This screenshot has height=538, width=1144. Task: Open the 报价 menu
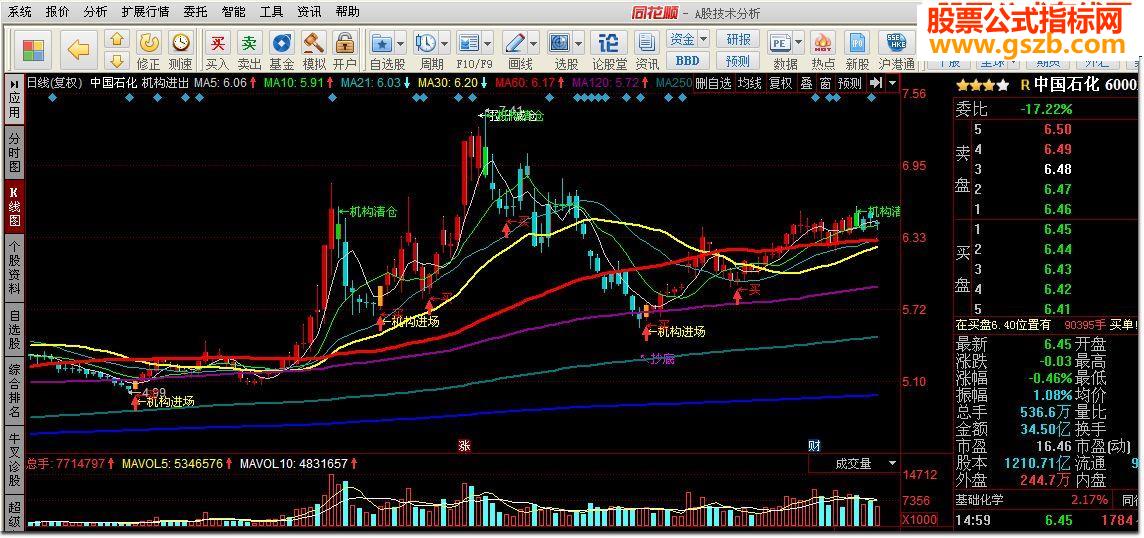tap(57, 12)
